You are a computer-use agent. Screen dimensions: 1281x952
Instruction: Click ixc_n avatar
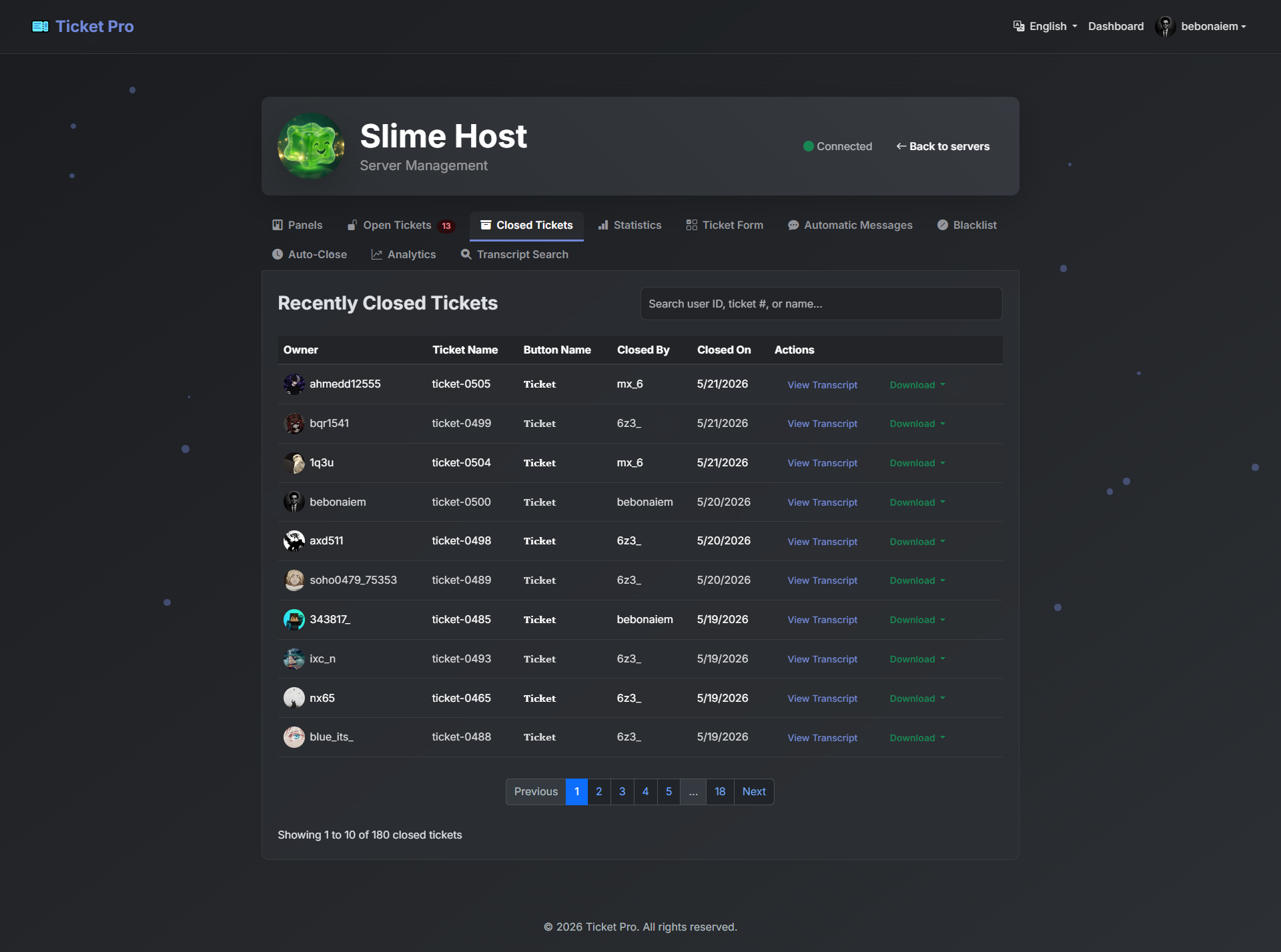(x=294, y=659)
